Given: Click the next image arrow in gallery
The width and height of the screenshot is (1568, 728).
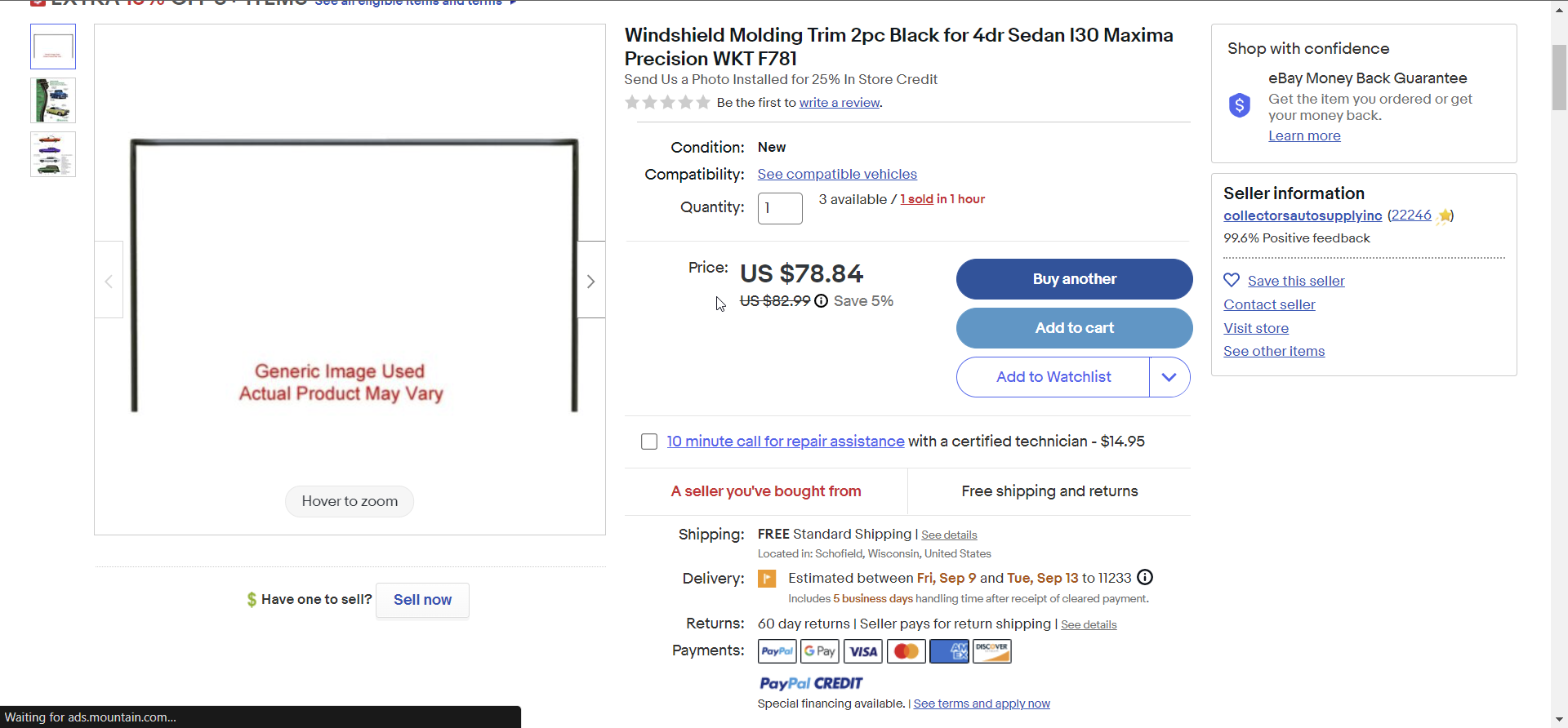Looking at the screenshot, I should [590, 281].
